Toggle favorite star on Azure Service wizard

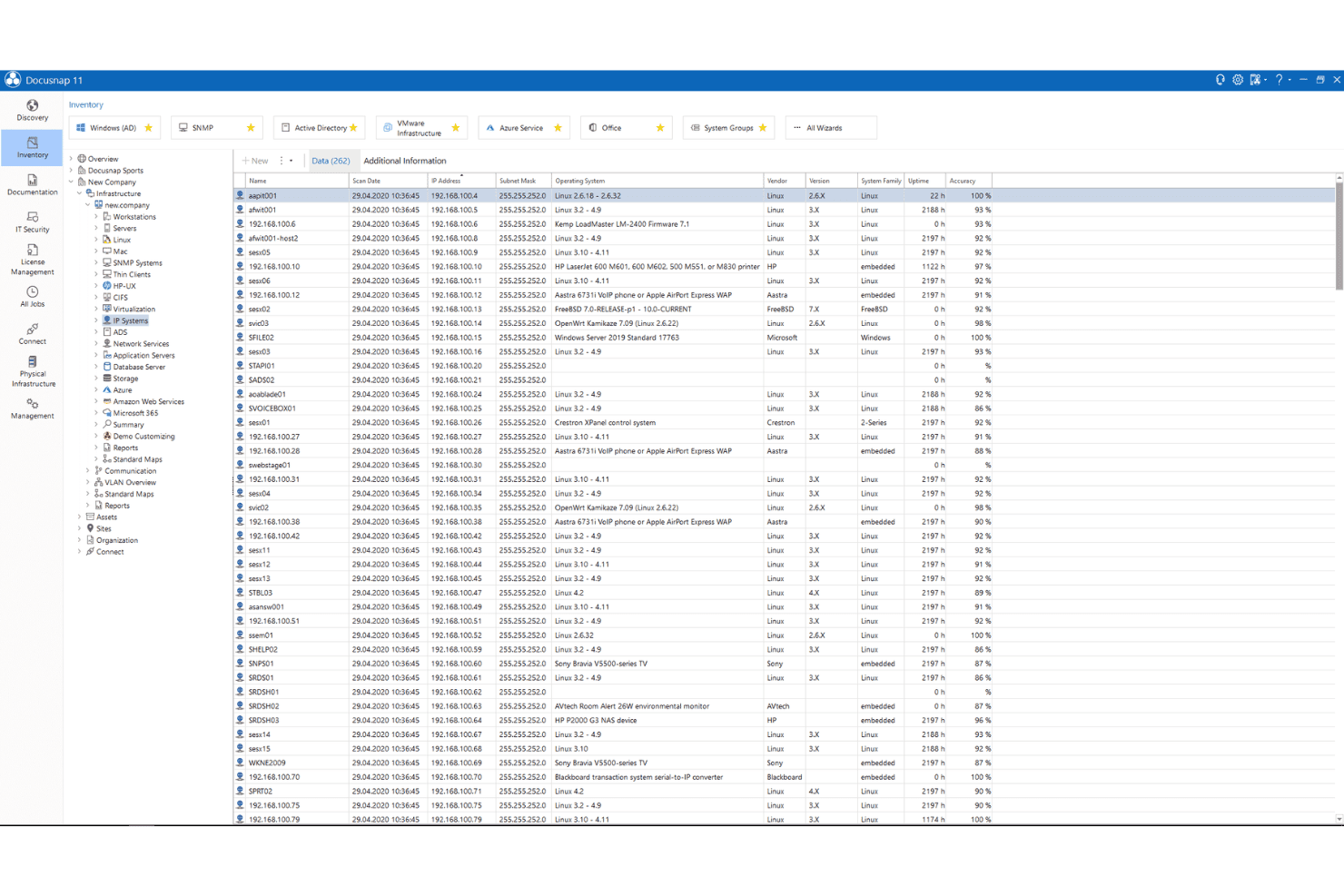(558, 128)
